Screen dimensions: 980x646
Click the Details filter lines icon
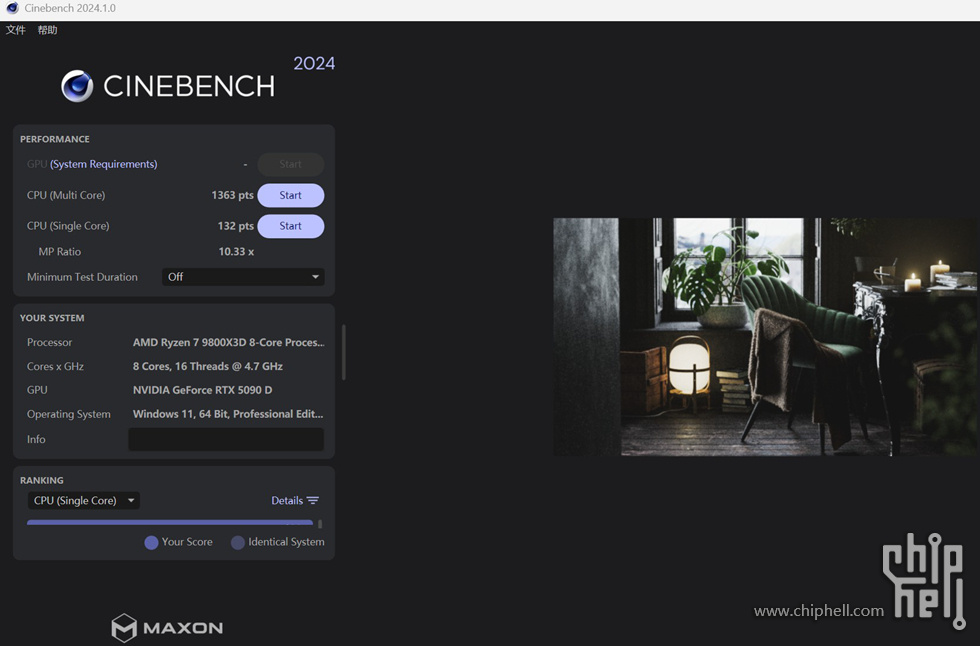pos(313,501)
